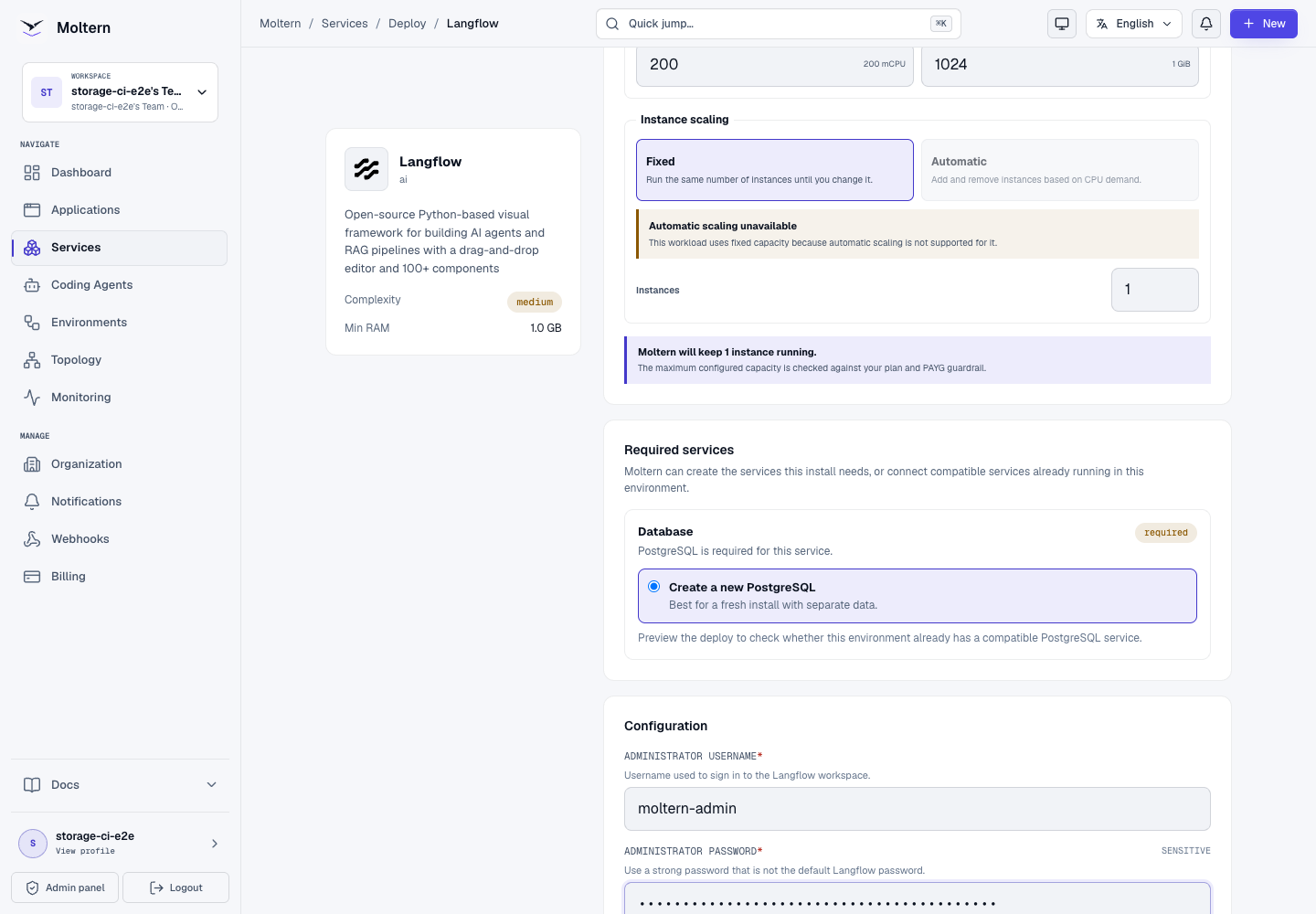Viewport: 1316px width, 914px height.
Task: Select the Coding Agents robot icon
Action: (32, 285)
